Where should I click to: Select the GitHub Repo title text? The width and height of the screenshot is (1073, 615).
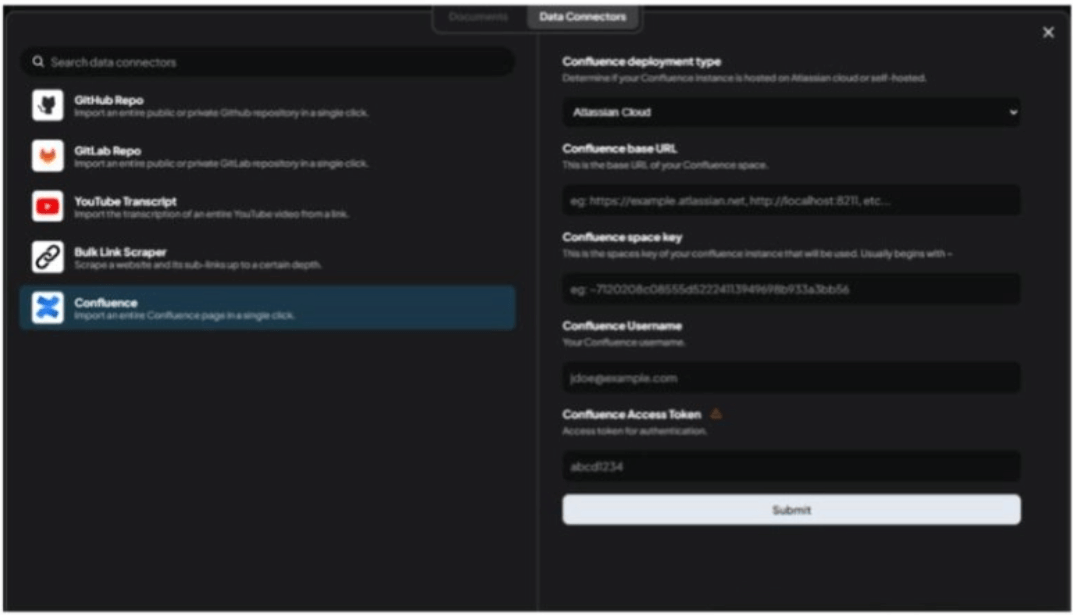(109, 100)
